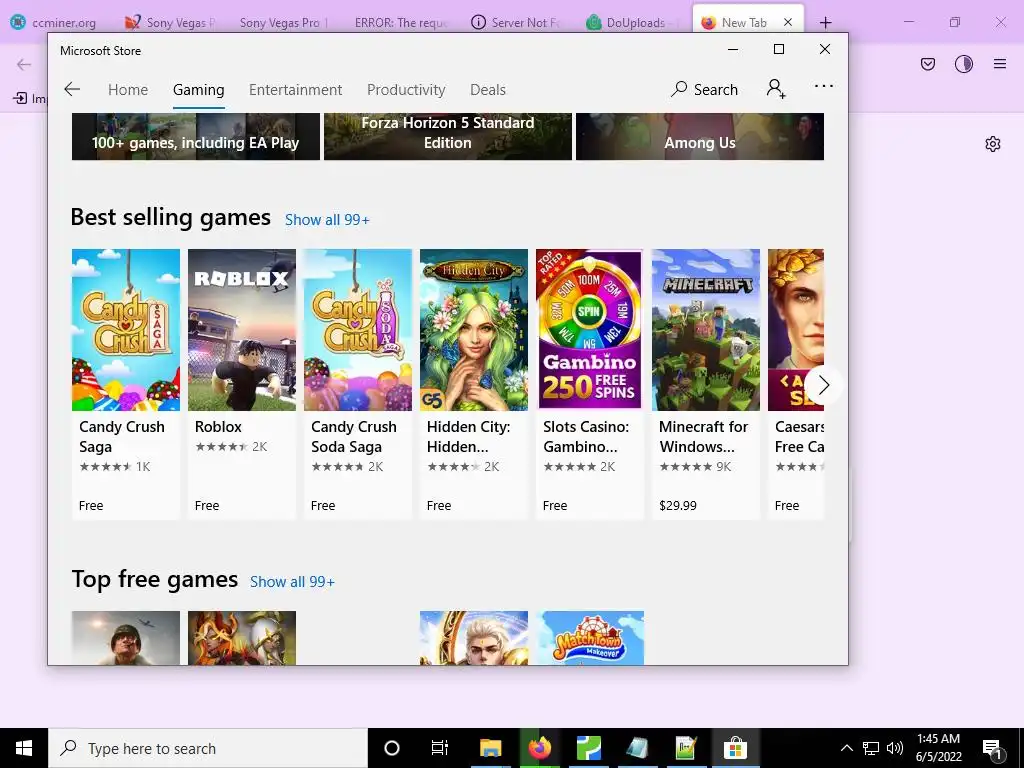Select the Gaming tab
This screenshot has width=1024, height=768.
[x=199, y=90]
